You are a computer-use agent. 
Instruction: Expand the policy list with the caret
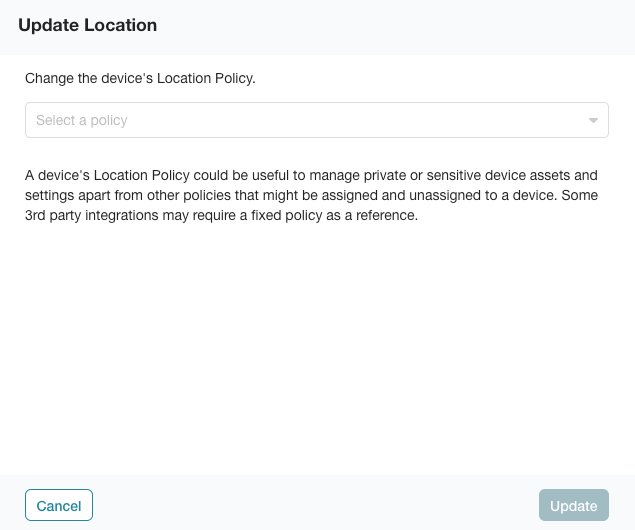pyautogui.click(x=593, y=120)
